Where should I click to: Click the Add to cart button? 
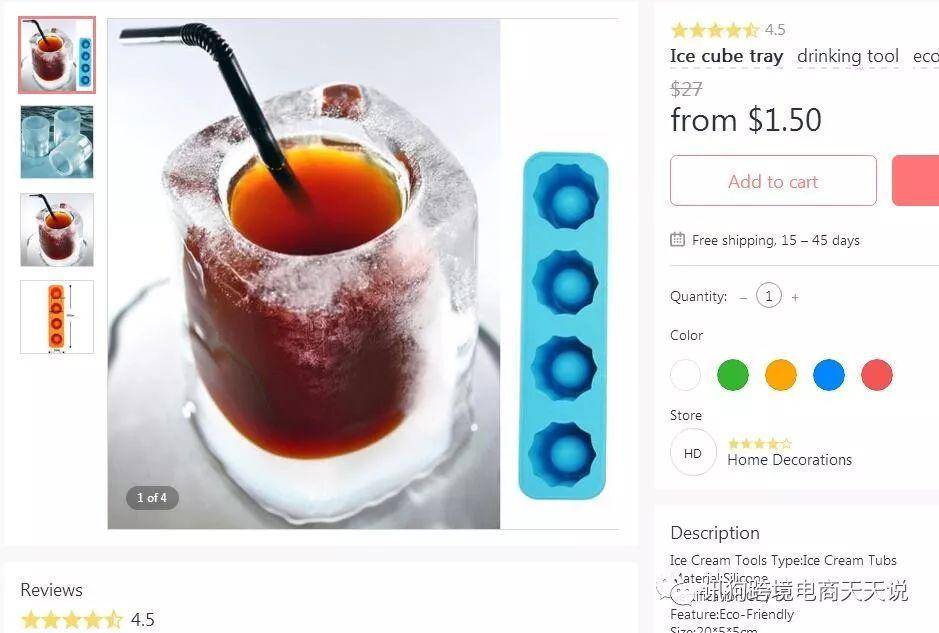click(773, 180)
